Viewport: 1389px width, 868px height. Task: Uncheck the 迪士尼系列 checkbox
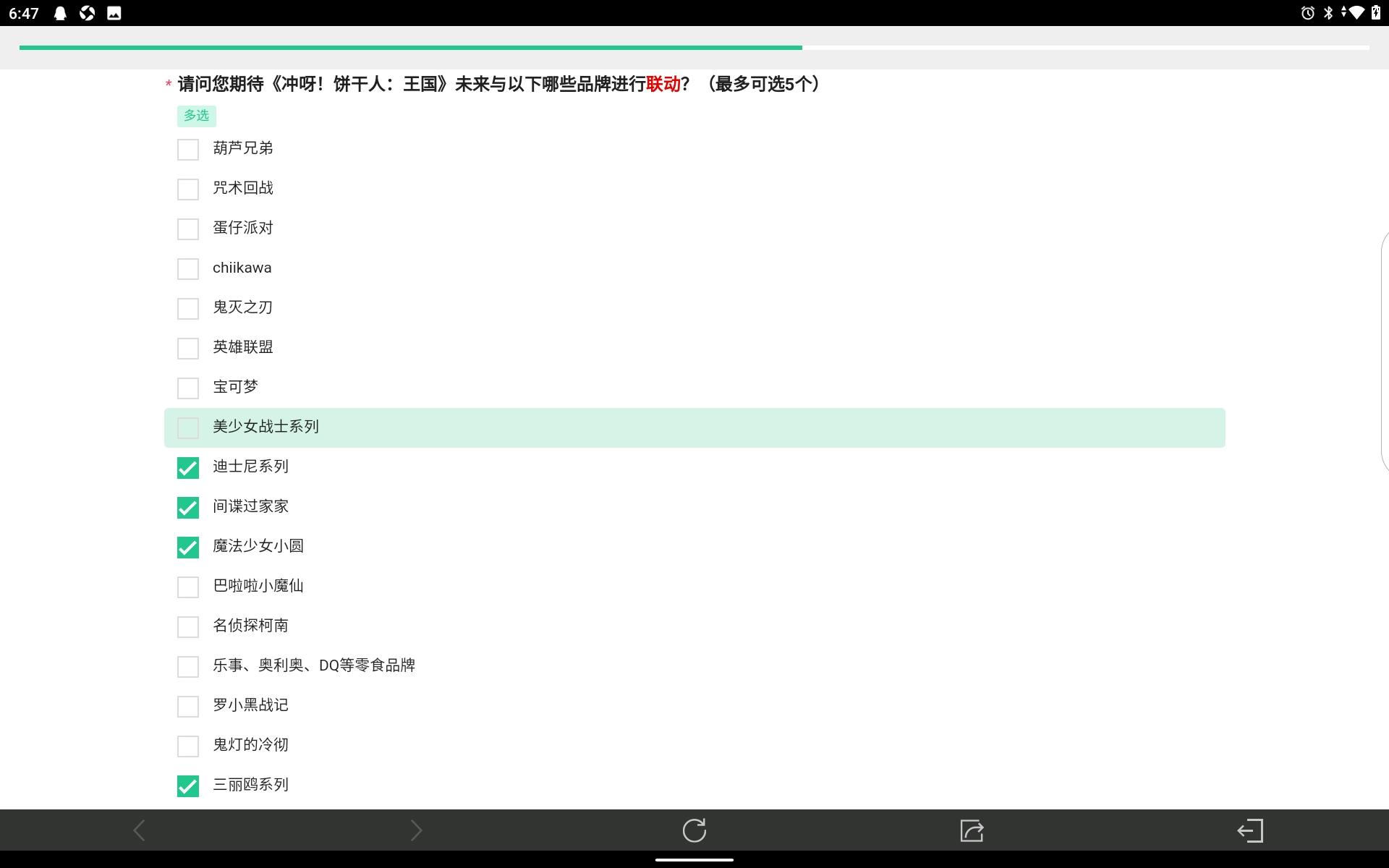click(x=188, y=468)
